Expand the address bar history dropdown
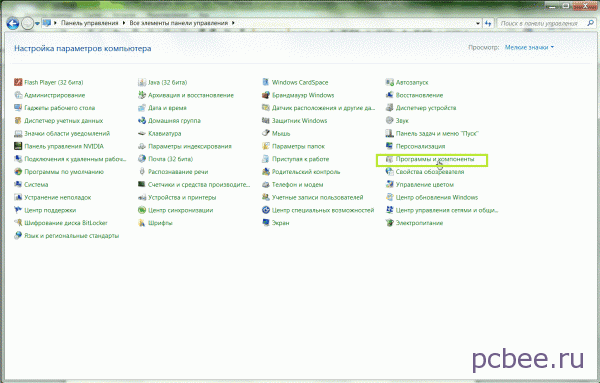 click(478, 23)
